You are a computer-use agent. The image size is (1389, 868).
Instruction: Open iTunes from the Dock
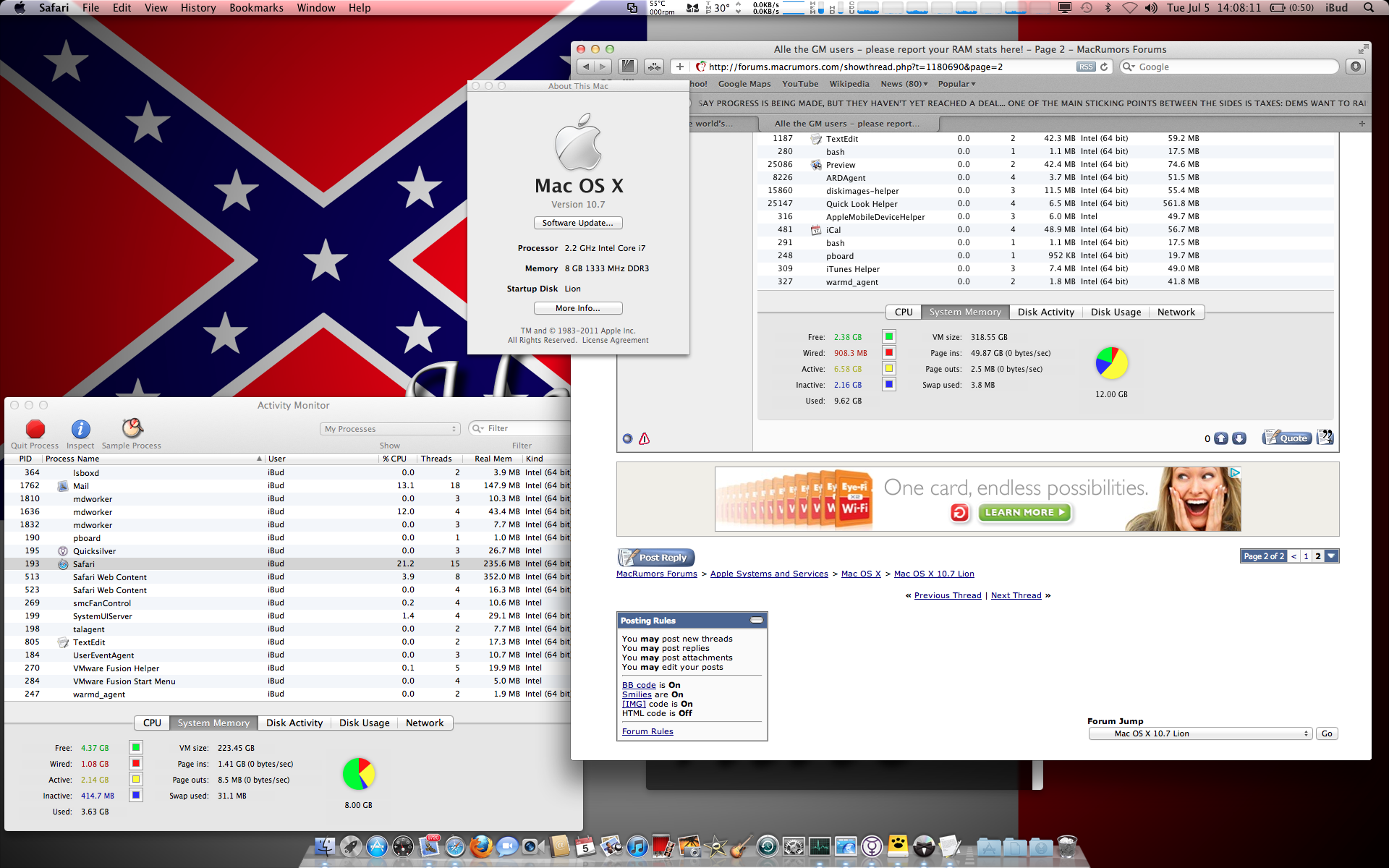tap(637, 846)
